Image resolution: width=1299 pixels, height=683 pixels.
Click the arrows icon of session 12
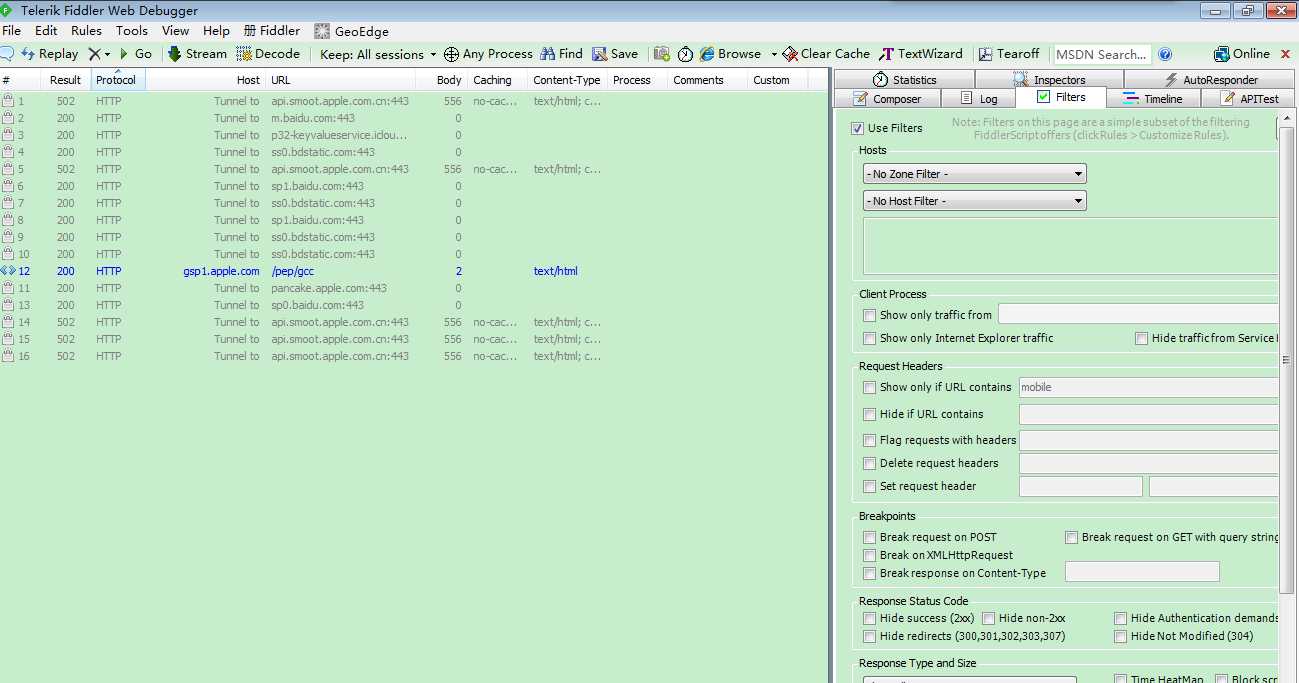pyautogui.click(x=8, y=271)
